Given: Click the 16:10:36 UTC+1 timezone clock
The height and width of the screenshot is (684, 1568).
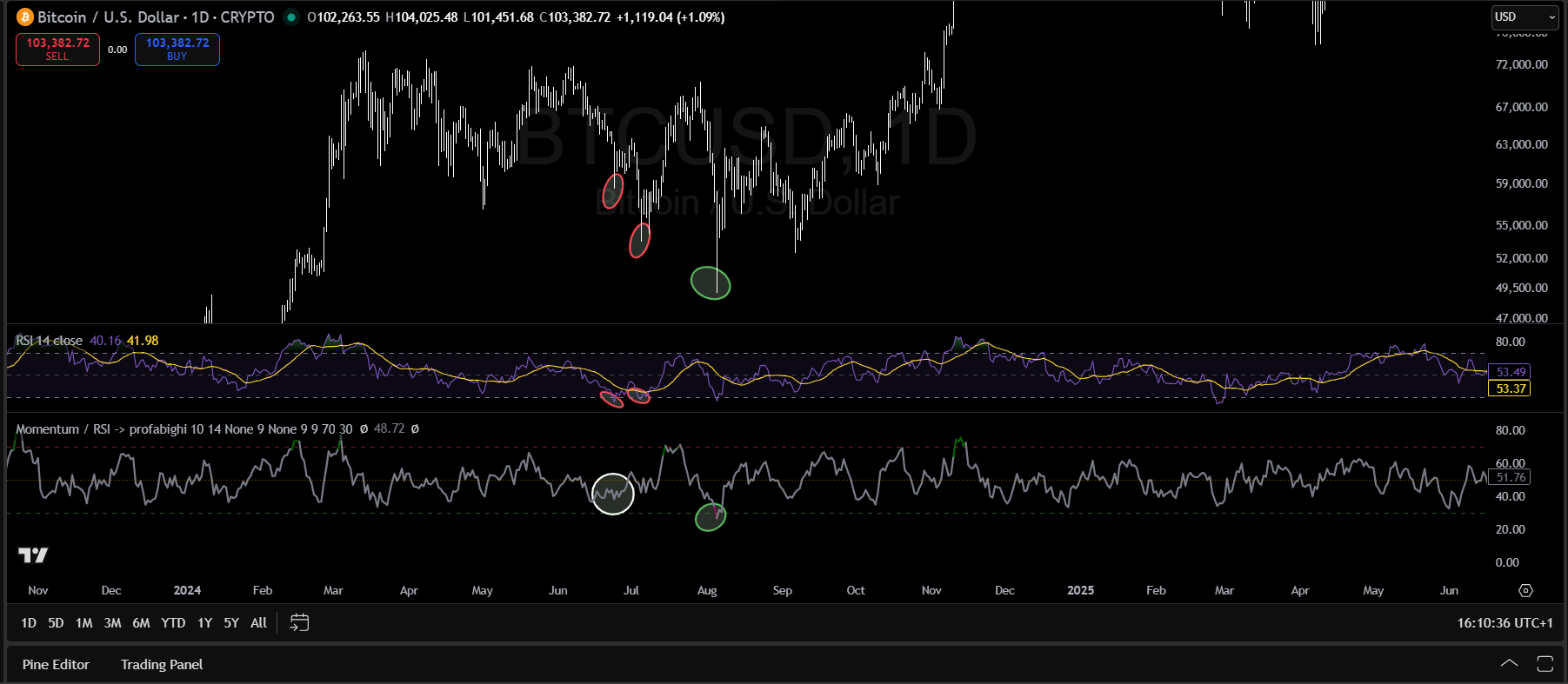Looking at the screenshot, I should (1505, 622).
